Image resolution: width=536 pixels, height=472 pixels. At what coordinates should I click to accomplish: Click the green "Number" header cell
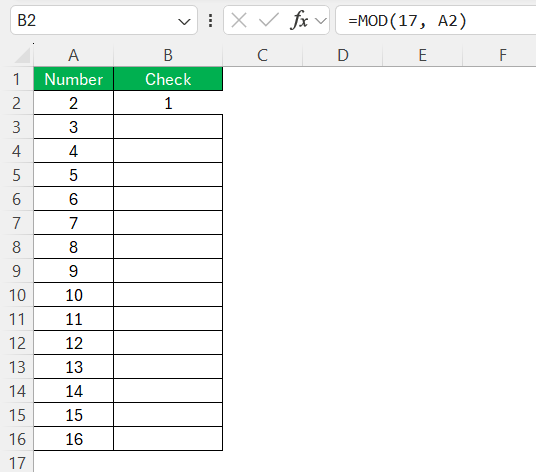pyautogui.click(x=73, y=79)
